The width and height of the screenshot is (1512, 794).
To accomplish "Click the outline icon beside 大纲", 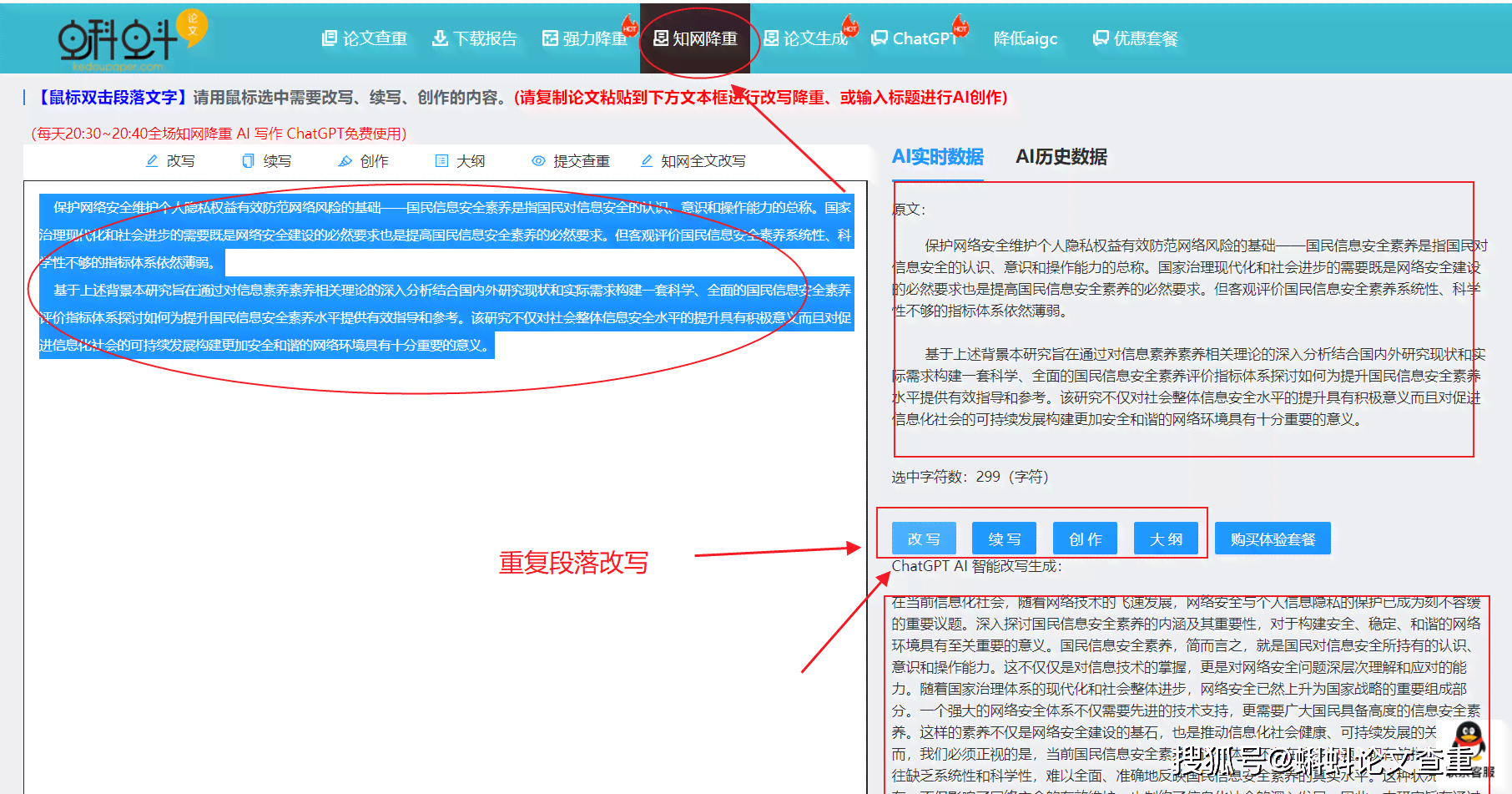I will 441,161.
